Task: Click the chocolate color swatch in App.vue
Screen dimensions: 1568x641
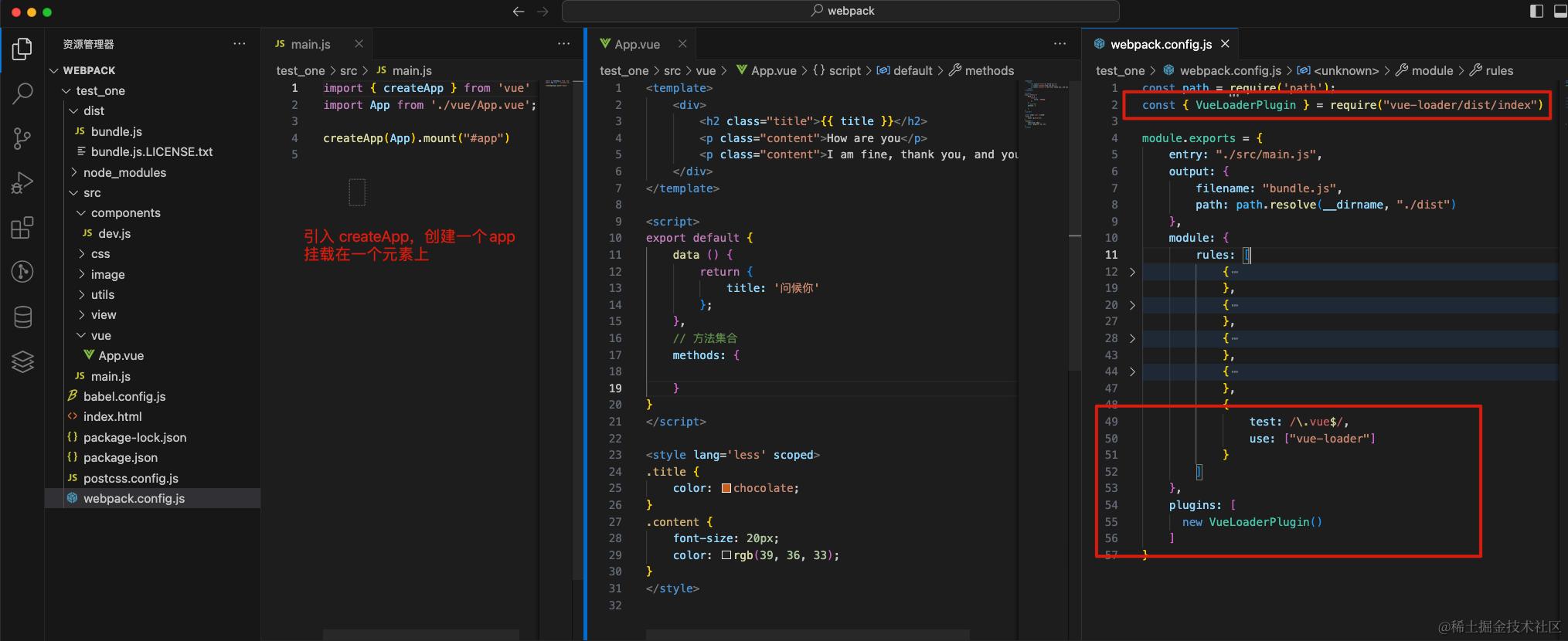Action: (x=726, y=488)
